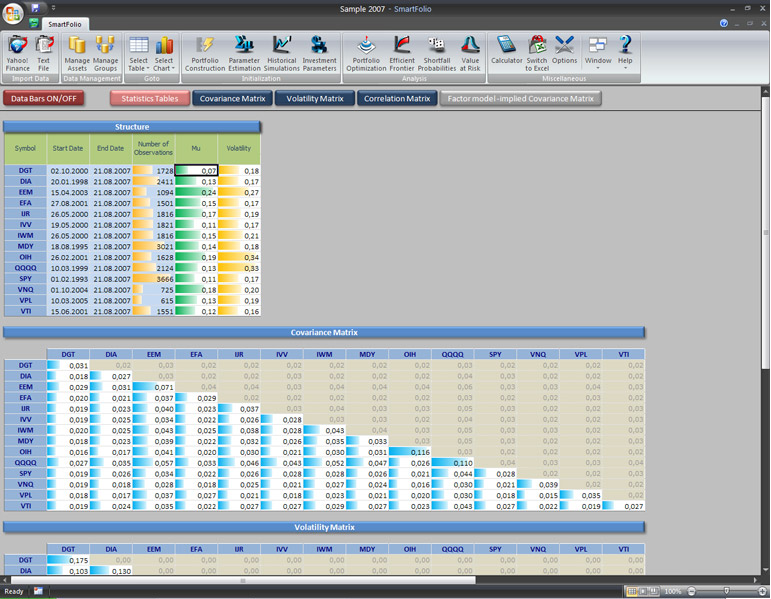Click the Office orb button
The image size is (771, 599).
click(13, 13)
